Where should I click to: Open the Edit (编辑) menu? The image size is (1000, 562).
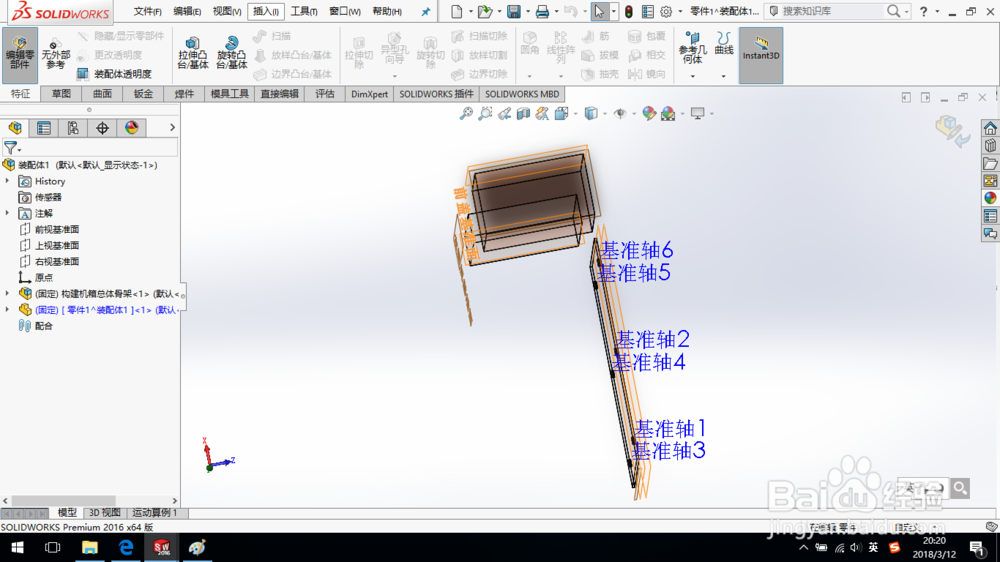pos(187,11)
